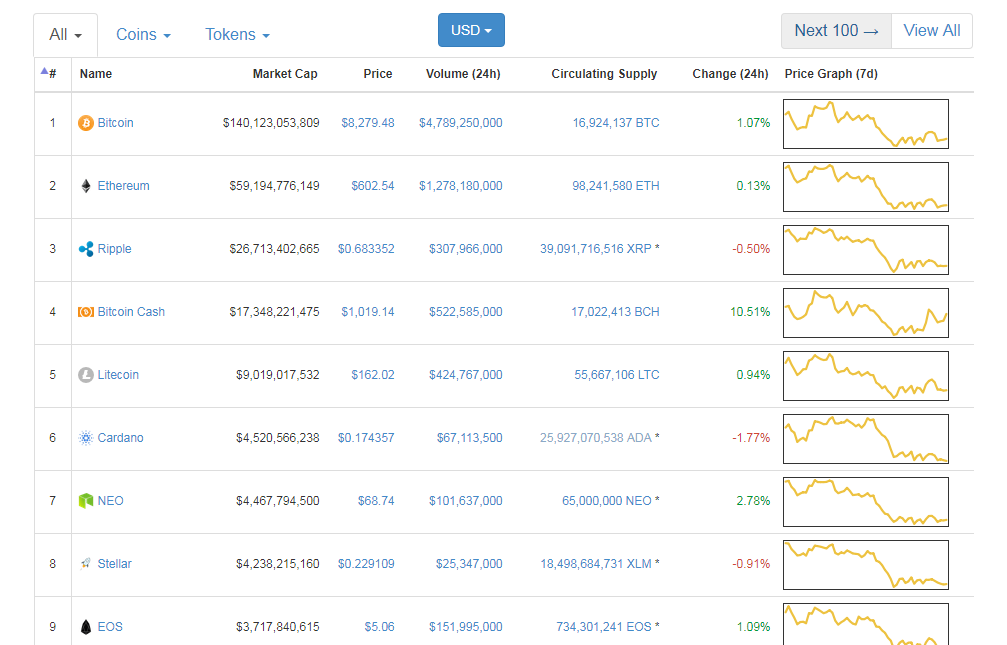This screenshot has height=645, width=1007.
Task: Click Bitcoin volume $4,789,250,000
Action: tap(460, 123)
